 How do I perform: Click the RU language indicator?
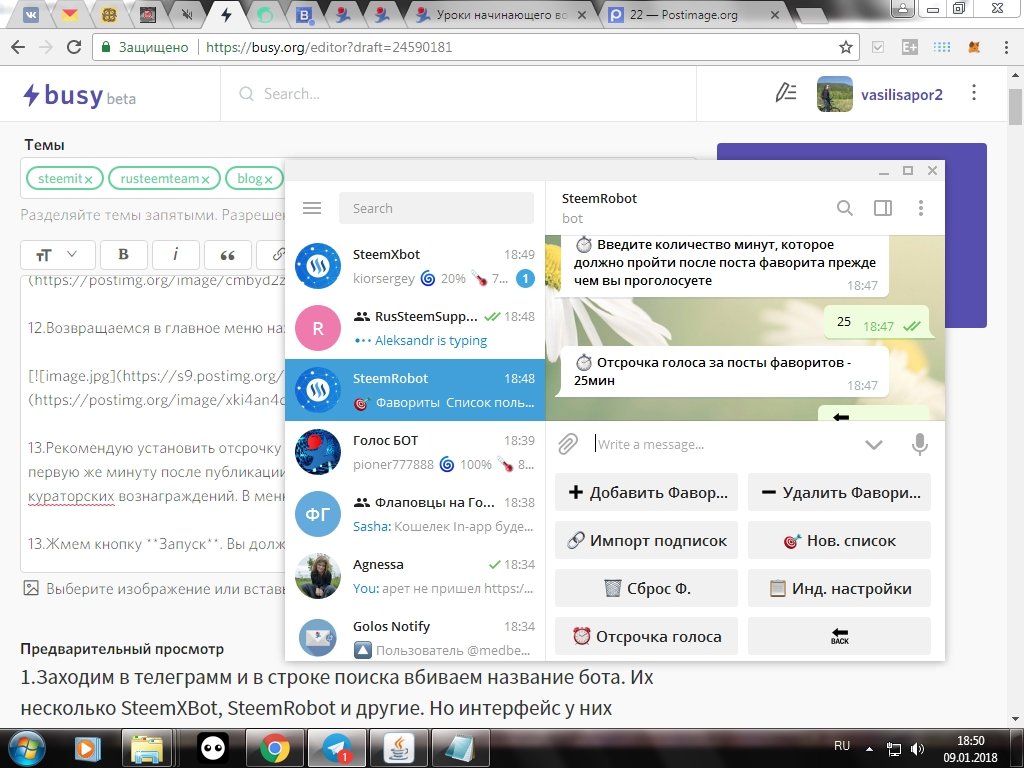click(x=842, y=746)
